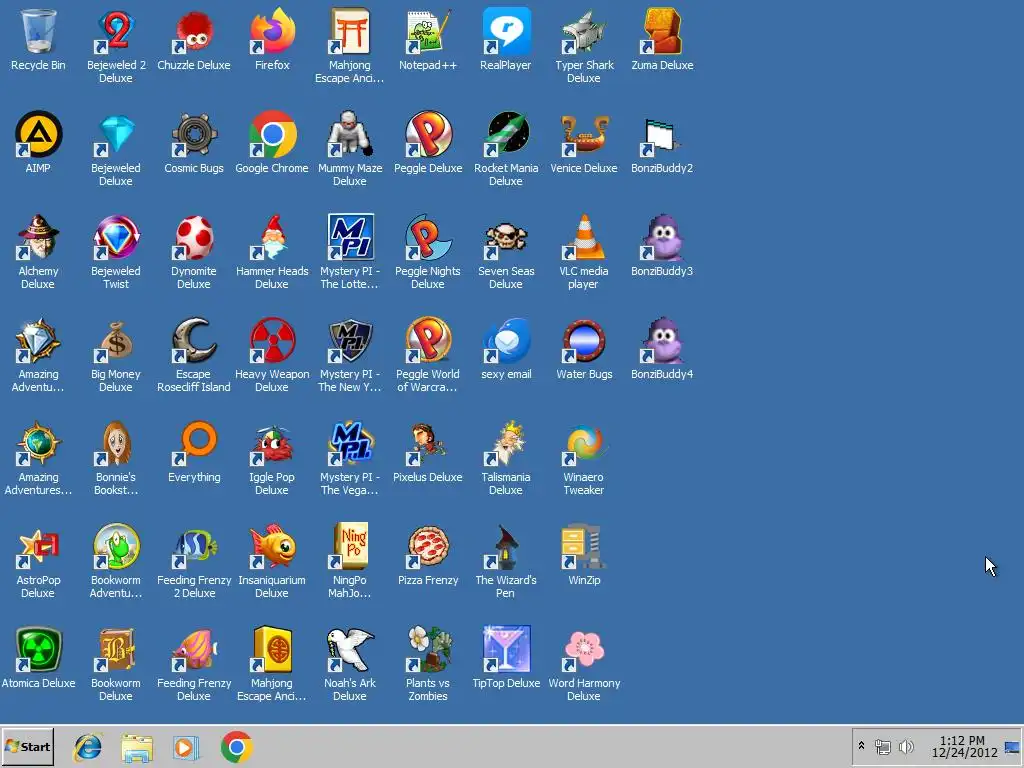Open the Start menu
This screenshot has width=1024, height=768.
pos(27,746)
